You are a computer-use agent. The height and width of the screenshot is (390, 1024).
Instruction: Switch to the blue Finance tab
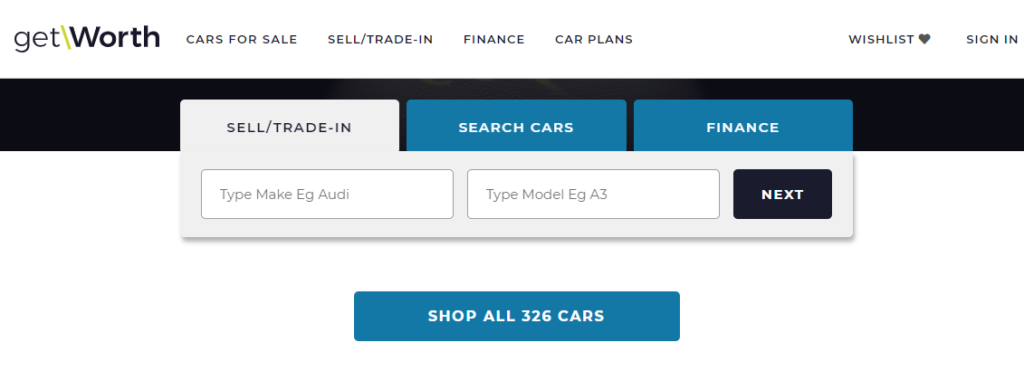[743, 127]
